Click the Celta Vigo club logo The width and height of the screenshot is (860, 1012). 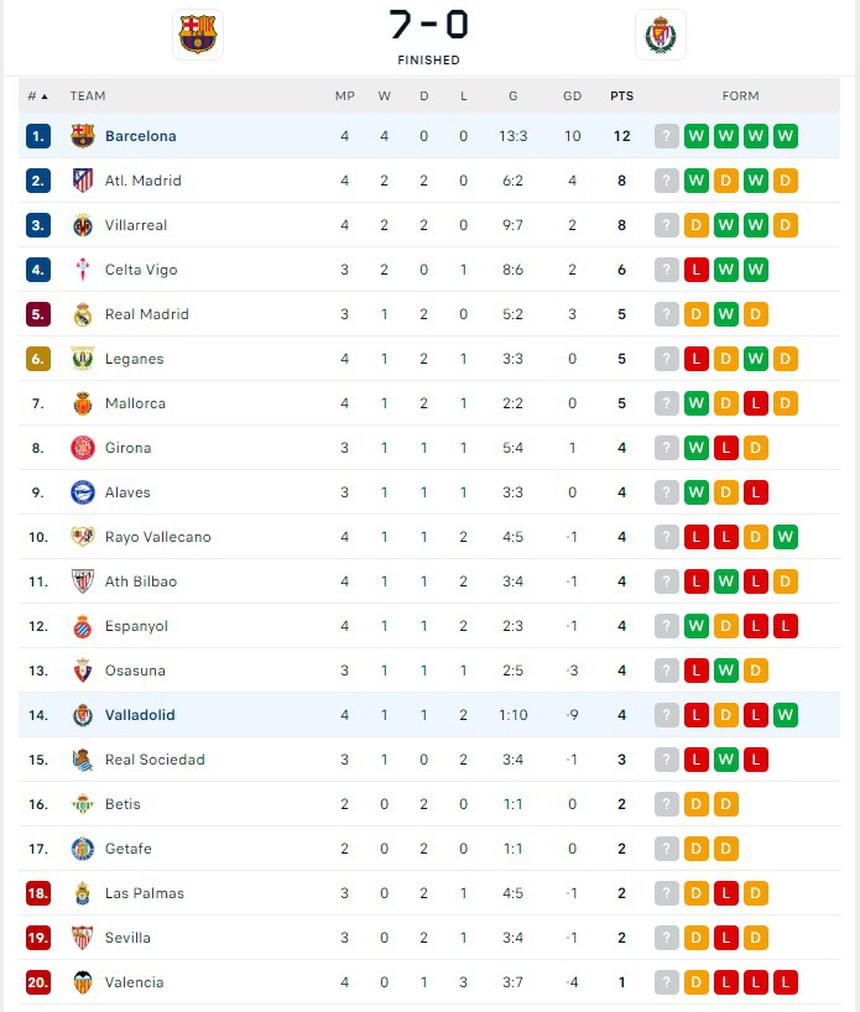pos(83,270)
